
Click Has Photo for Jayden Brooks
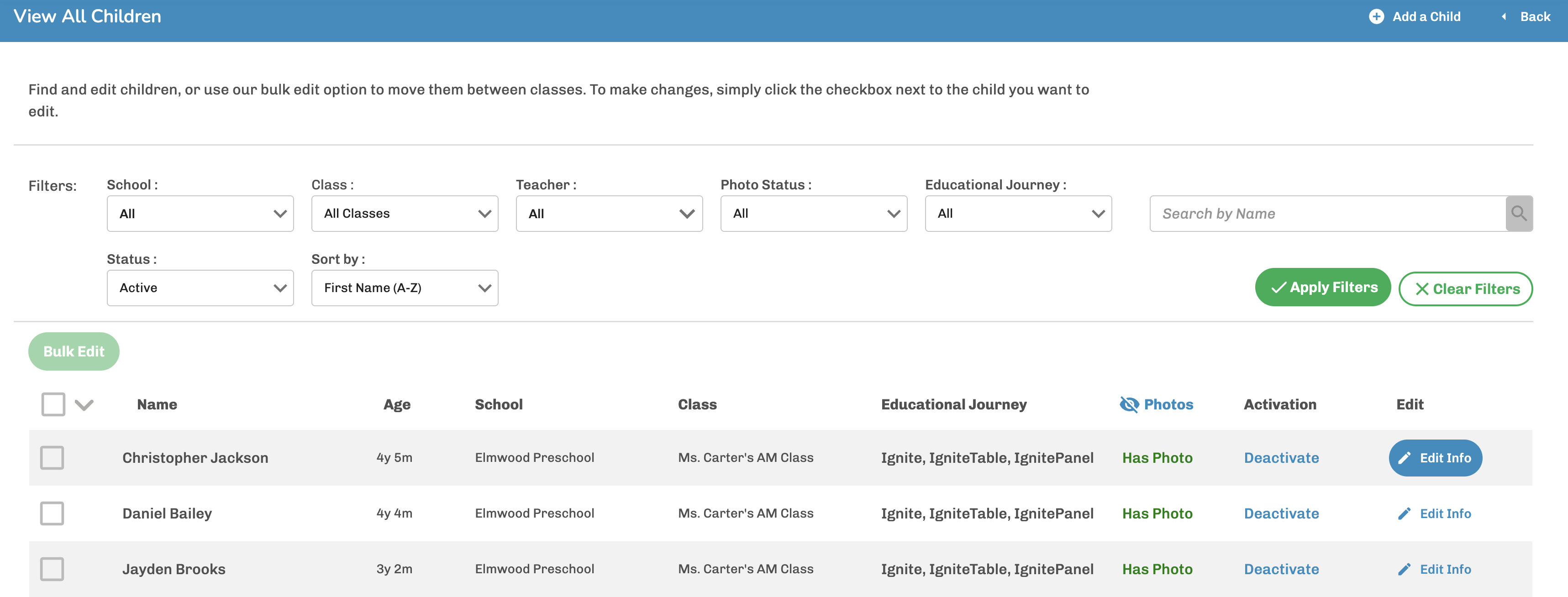[1157, 569]
